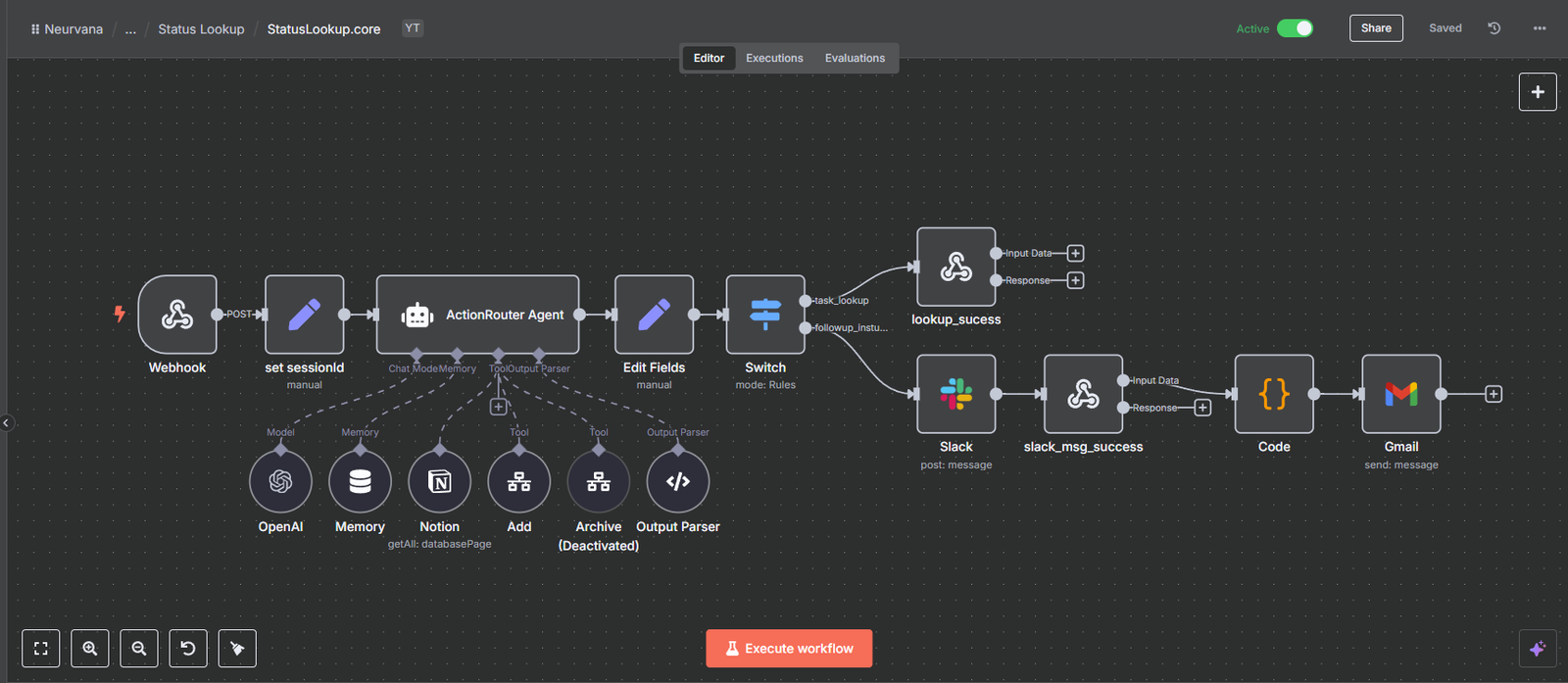Click the Slack post message node

[955, 394]
